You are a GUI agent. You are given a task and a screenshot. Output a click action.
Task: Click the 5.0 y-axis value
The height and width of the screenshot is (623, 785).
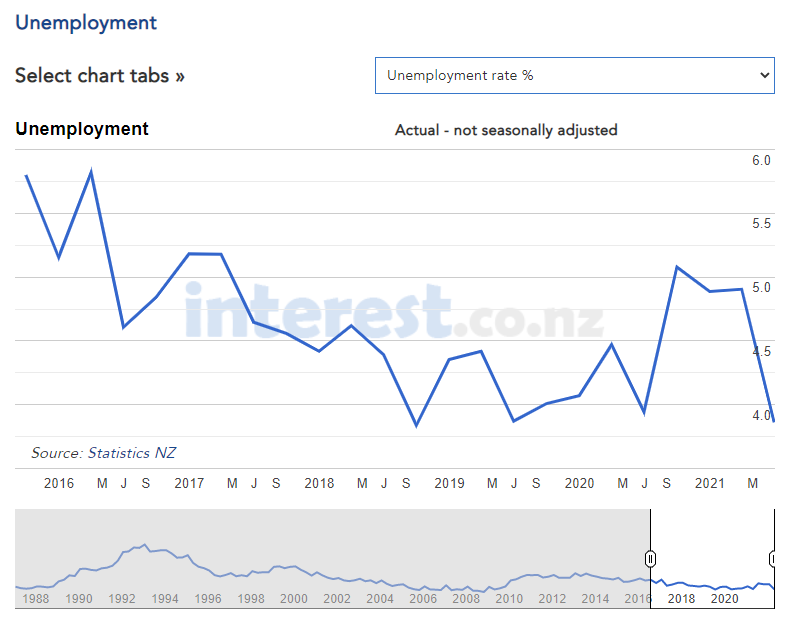click(761, 288)
